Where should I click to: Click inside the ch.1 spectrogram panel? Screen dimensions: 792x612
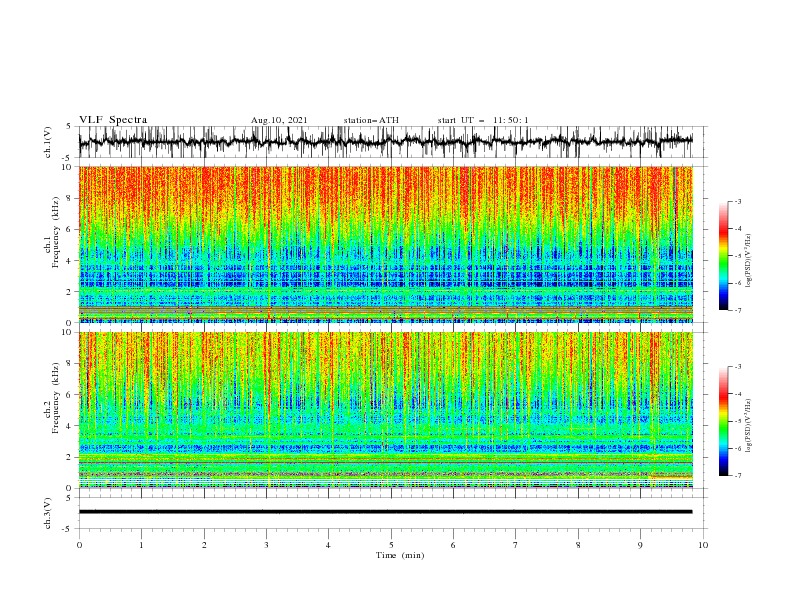[385, 244]
